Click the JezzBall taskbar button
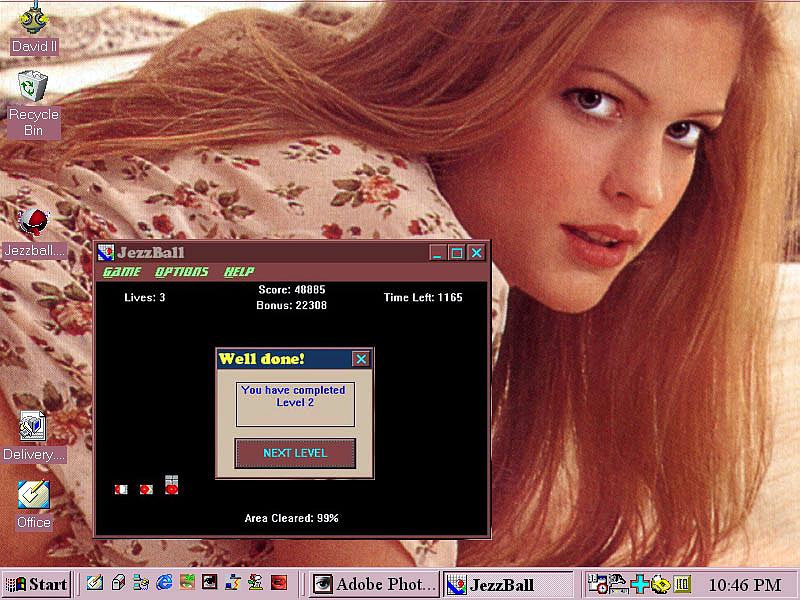 tap(508, 584)
